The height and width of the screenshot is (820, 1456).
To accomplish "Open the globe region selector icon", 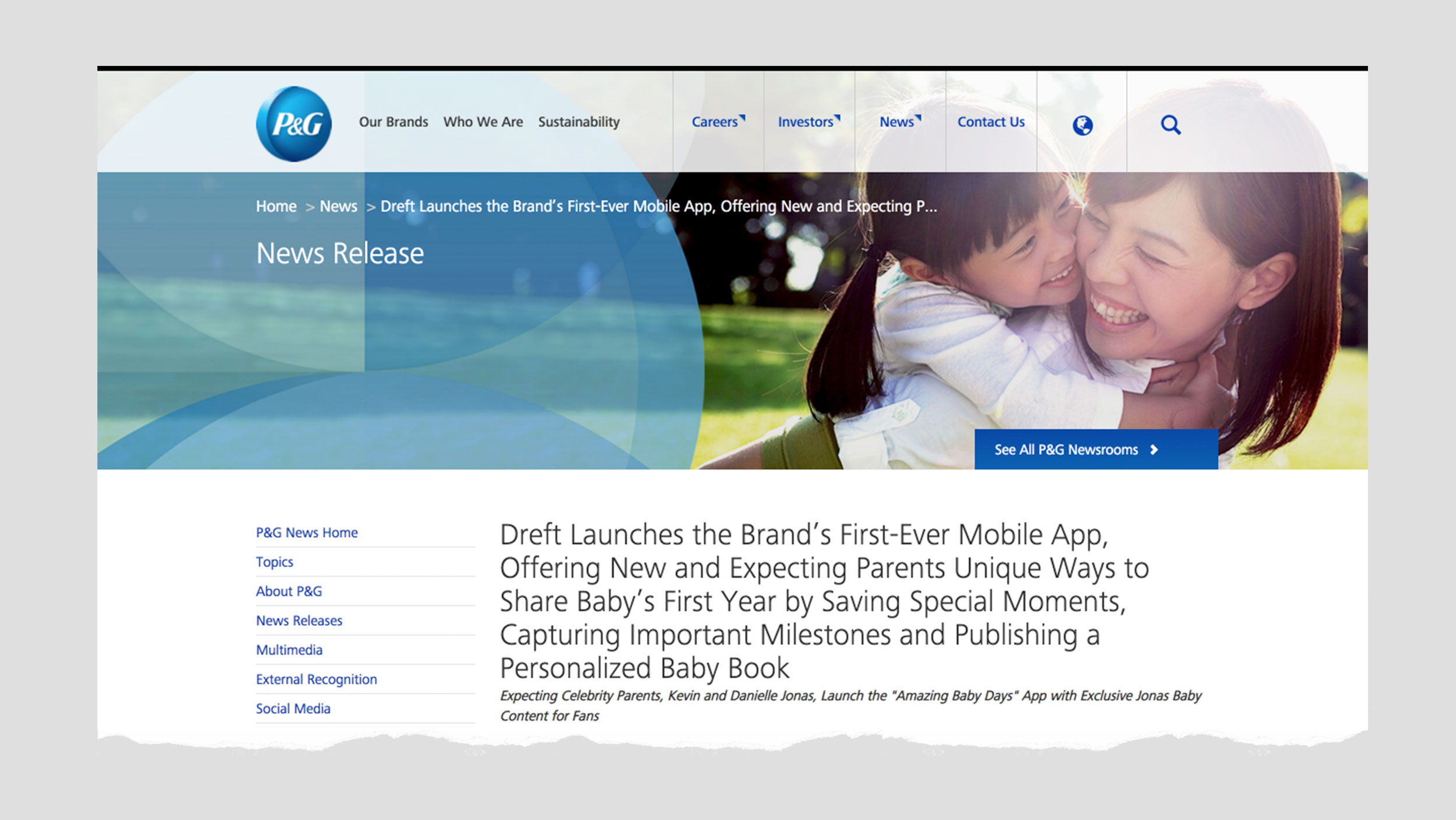I will (1082, 125).
